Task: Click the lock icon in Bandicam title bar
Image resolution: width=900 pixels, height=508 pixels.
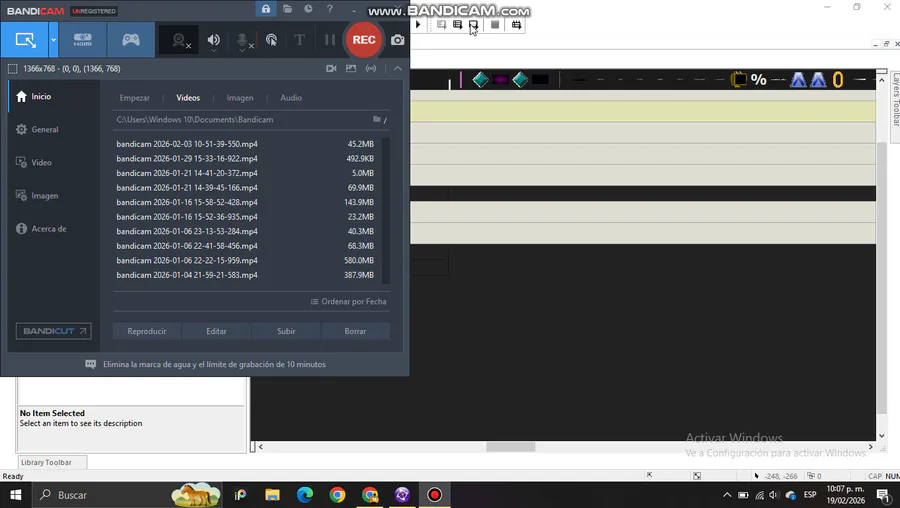Action: point(266,9)
